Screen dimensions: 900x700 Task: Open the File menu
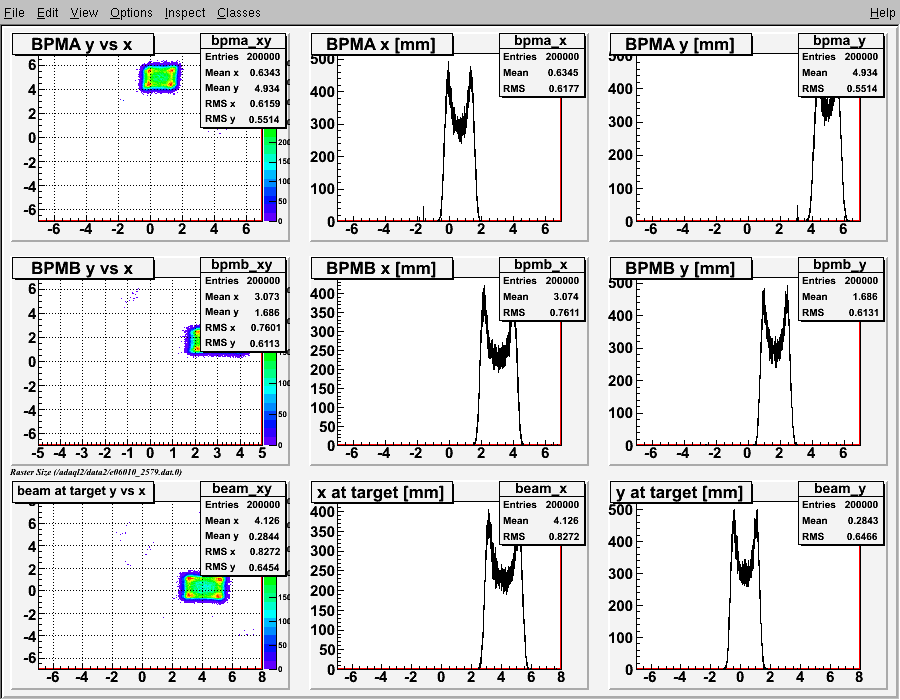tap(14, 12)
